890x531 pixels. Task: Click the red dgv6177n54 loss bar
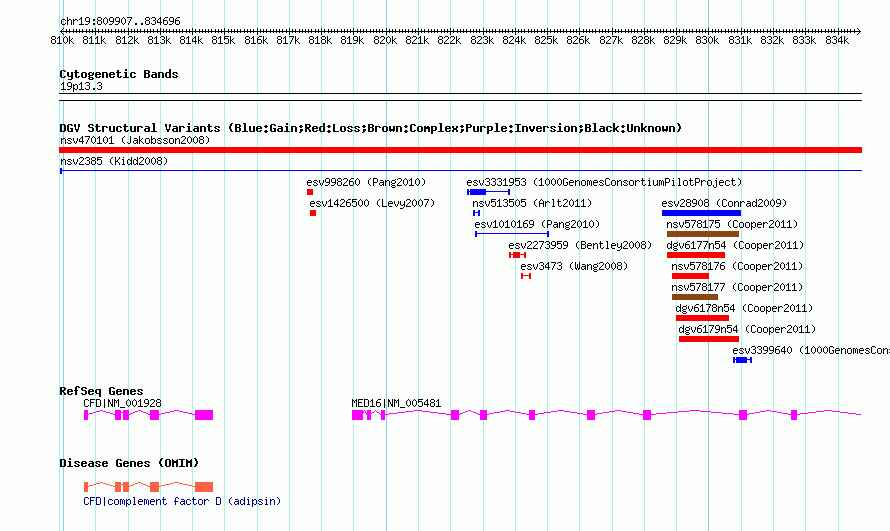click(x=696, y=255)
